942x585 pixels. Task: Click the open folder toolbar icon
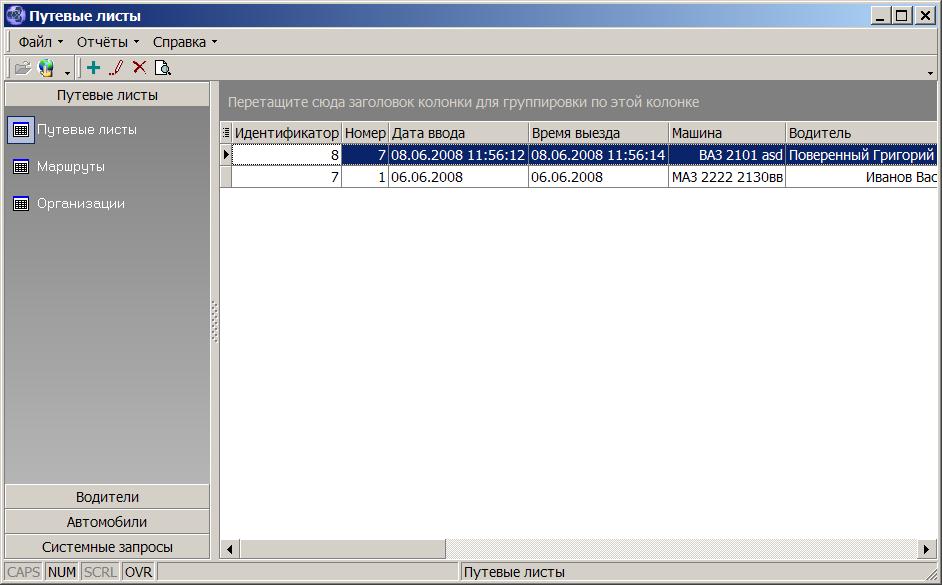click(x=22, y=68)
